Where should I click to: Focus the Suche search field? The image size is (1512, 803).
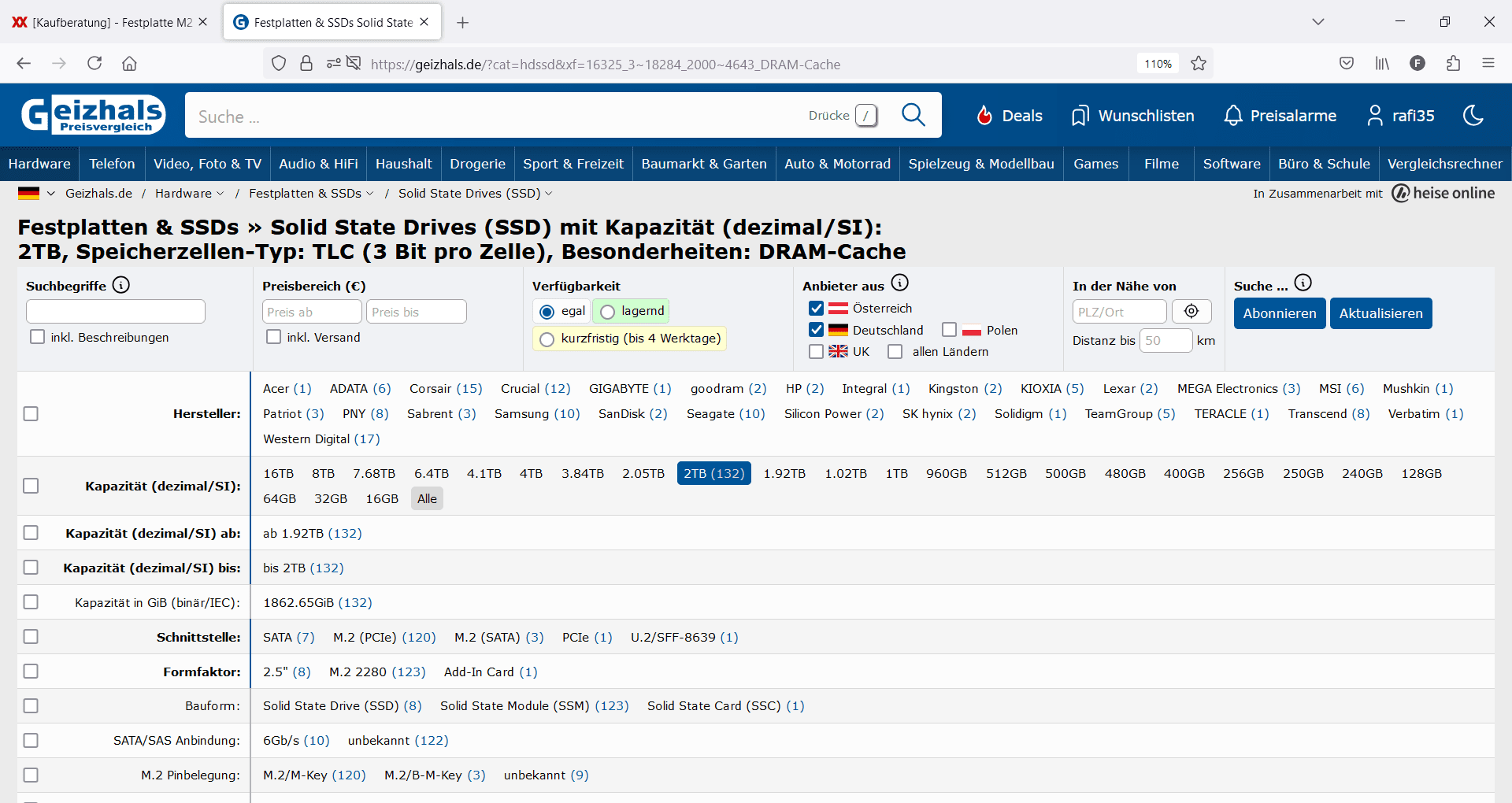click(496, 117)
